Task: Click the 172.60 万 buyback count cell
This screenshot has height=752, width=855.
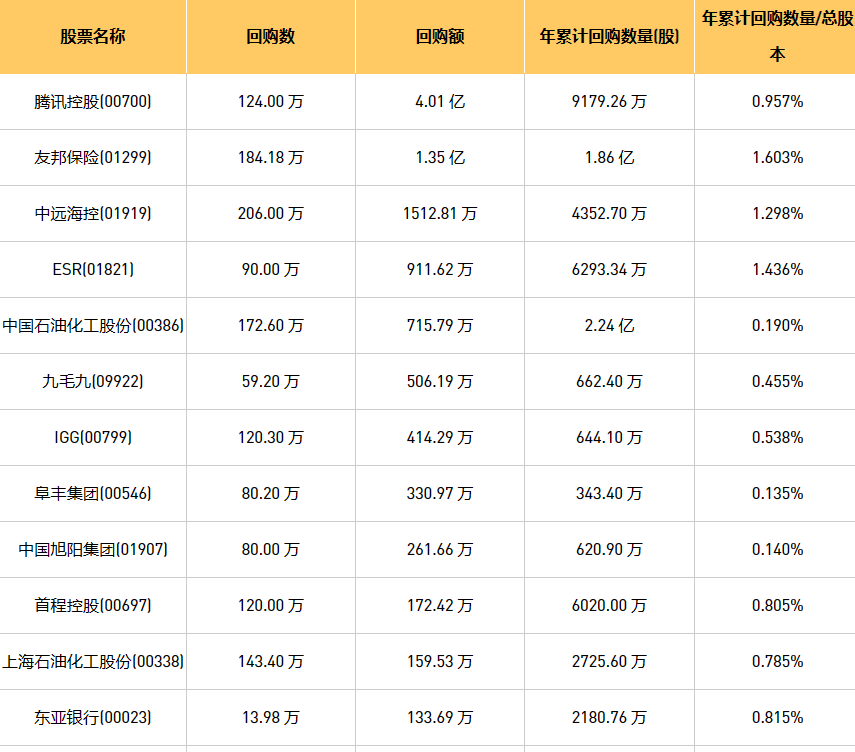Action: [270, 326]
